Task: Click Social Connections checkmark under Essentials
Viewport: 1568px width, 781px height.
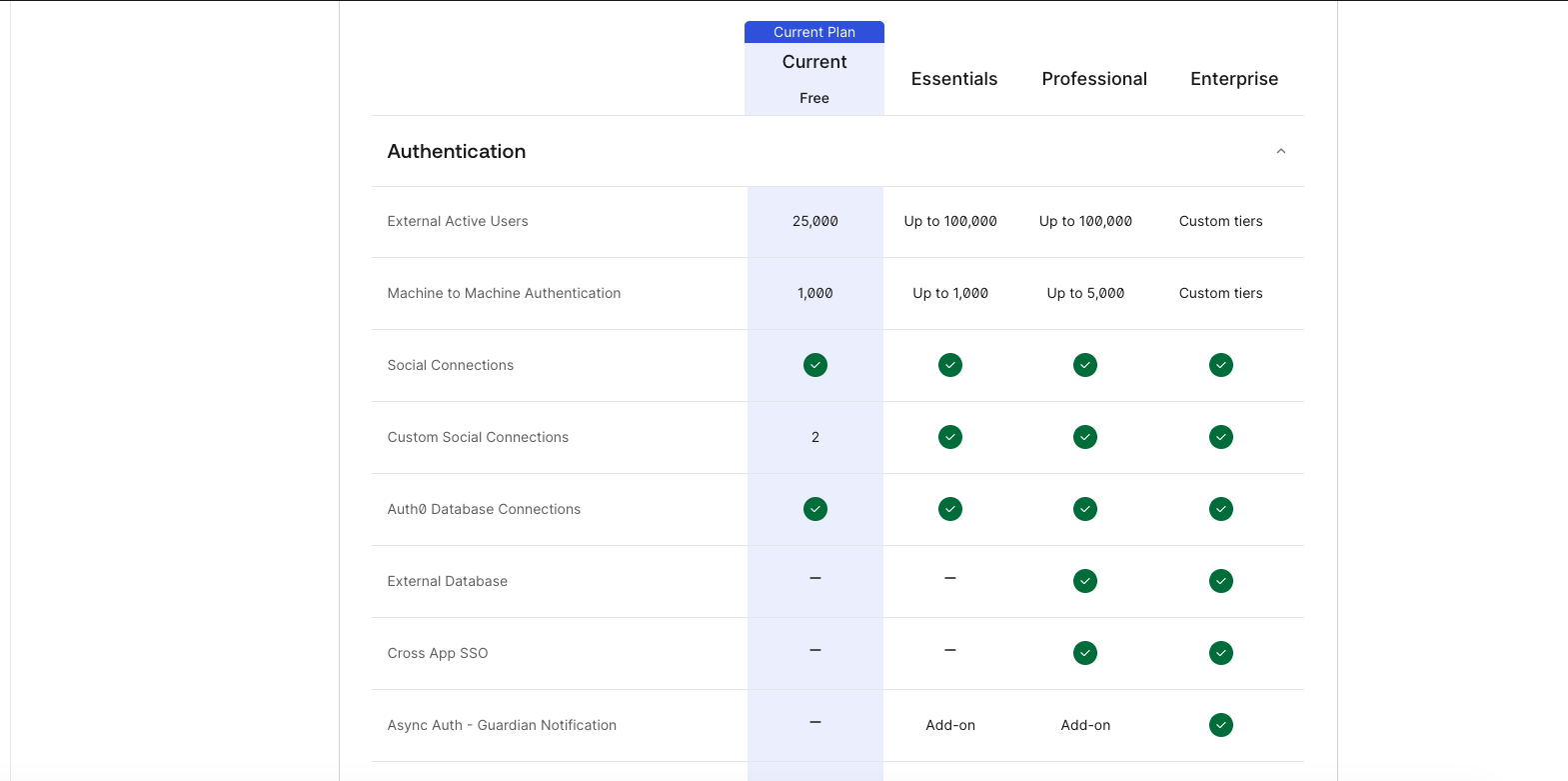Action: coord(950,365)
